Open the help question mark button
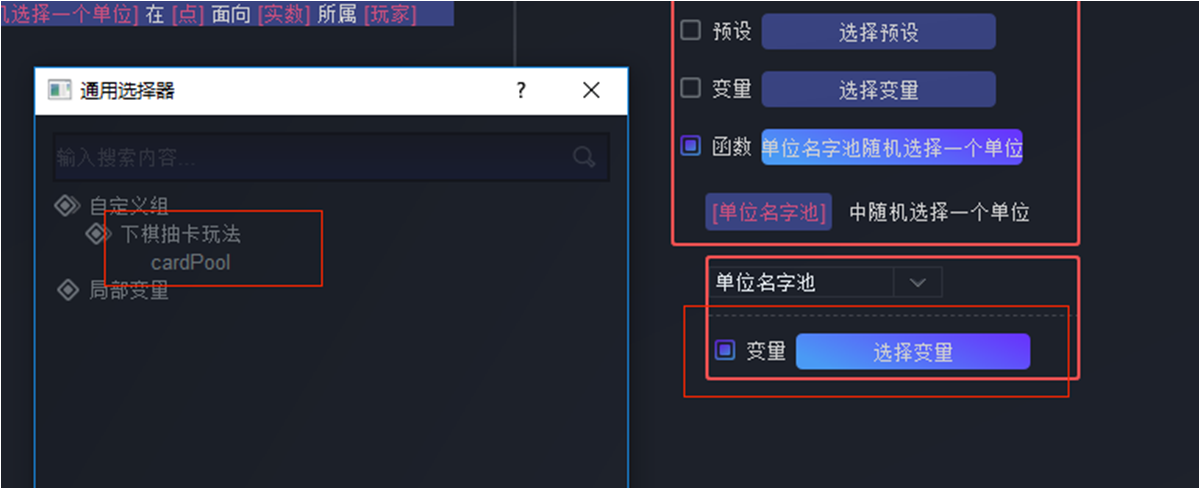Screen dimensions: 1200x489 (520, 91)
